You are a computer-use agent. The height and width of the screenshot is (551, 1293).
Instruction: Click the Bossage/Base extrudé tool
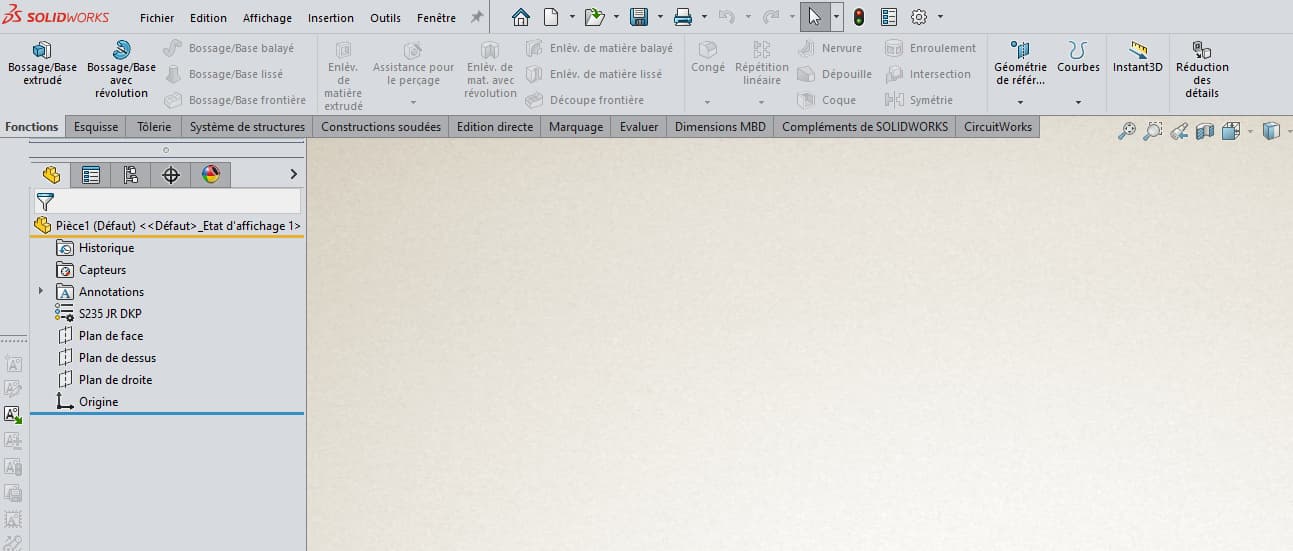(42, 63)
